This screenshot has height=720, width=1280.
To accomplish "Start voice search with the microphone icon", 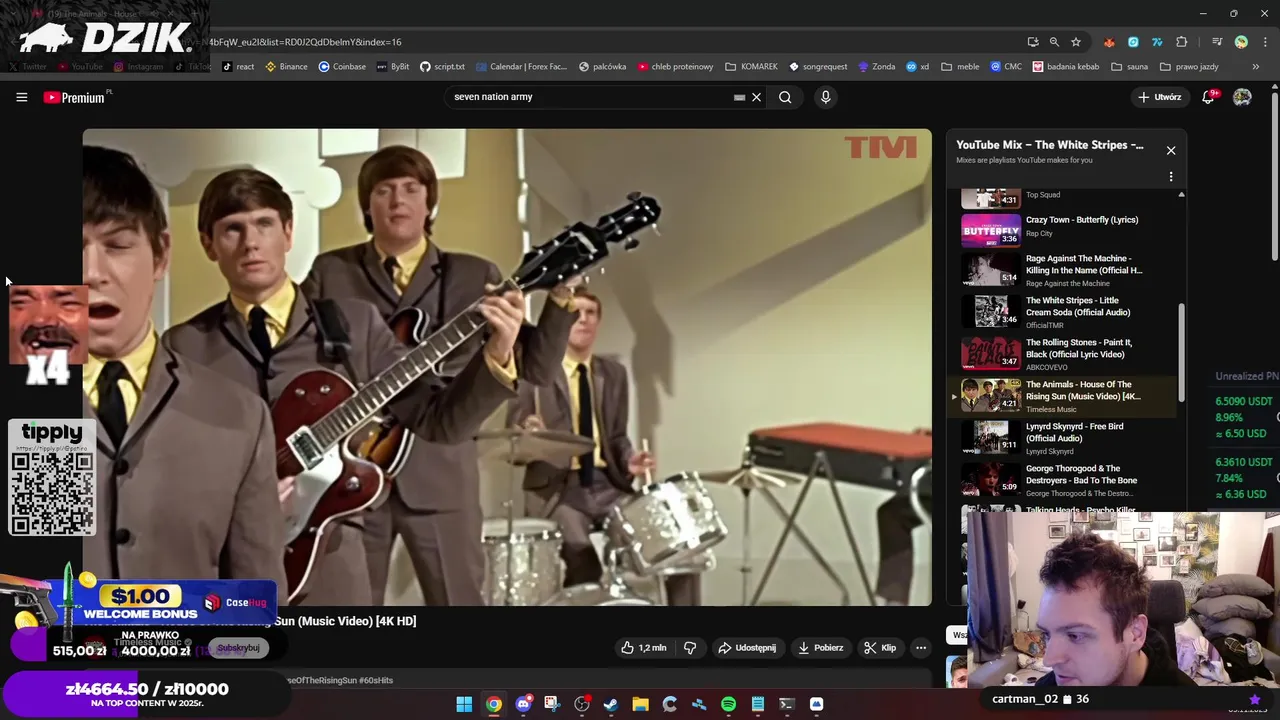I will pos(825,97).
